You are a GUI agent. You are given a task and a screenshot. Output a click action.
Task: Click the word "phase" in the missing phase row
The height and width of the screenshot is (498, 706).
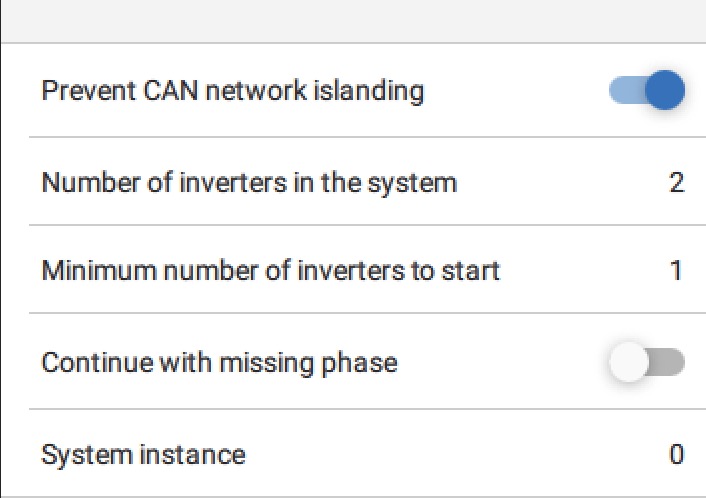[363, 362]
